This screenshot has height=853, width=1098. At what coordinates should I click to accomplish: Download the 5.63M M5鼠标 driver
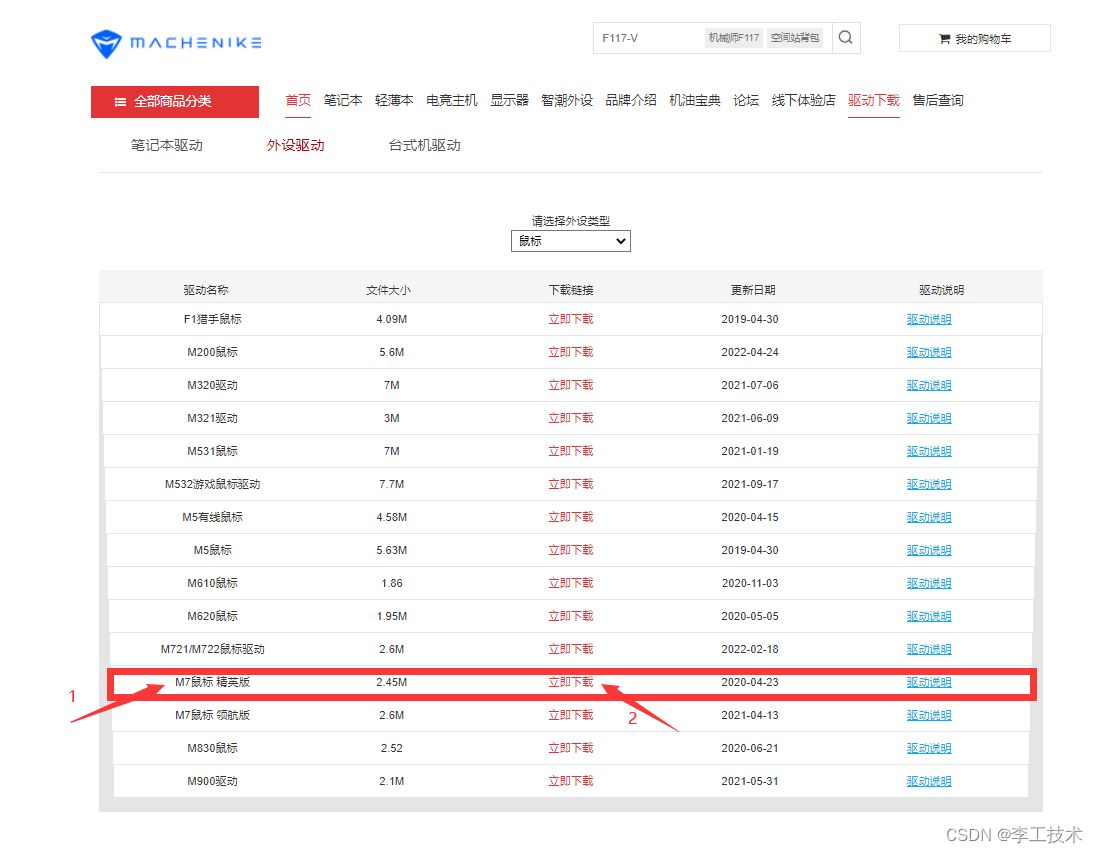click(x=571, y=550)
